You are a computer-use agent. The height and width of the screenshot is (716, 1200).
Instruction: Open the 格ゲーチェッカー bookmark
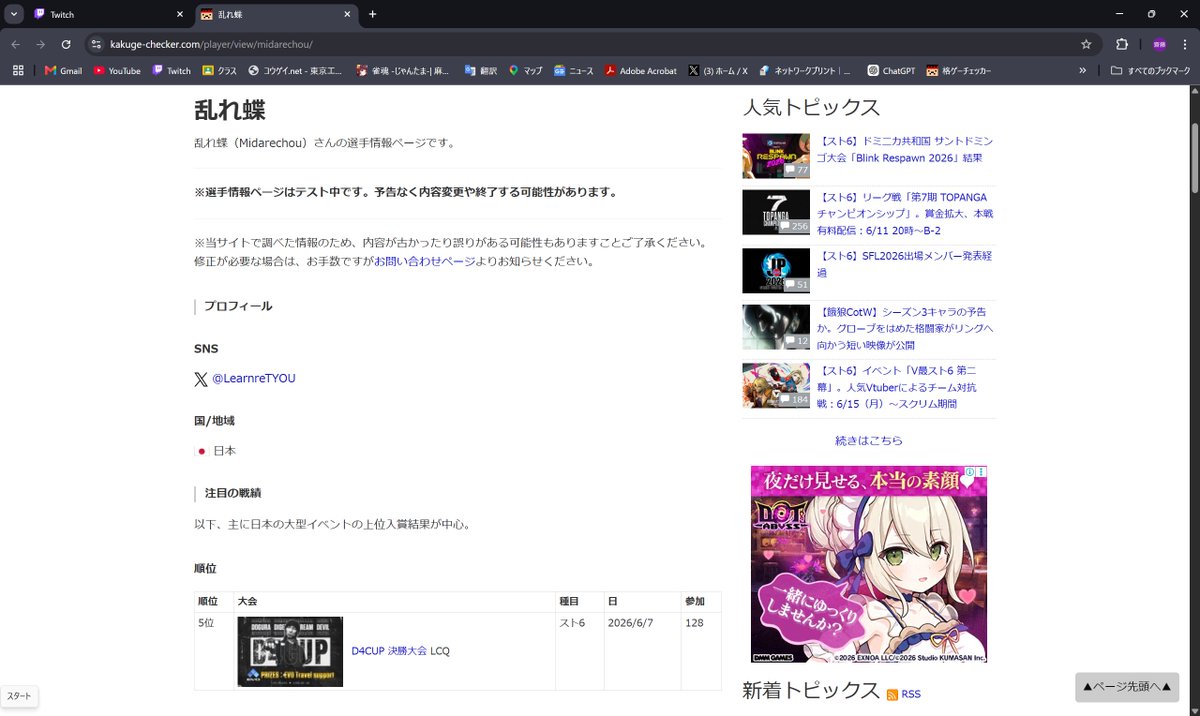[x=958, y=71]
